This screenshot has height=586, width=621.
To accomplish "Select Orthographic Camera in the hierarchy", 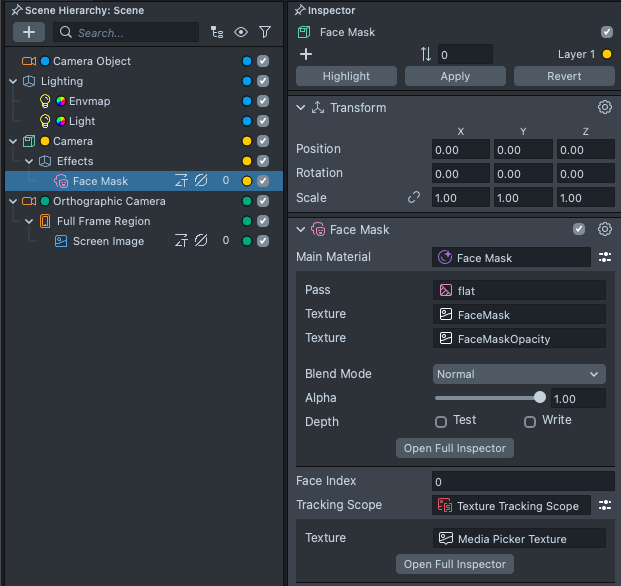I will click(x=109, y=201).
